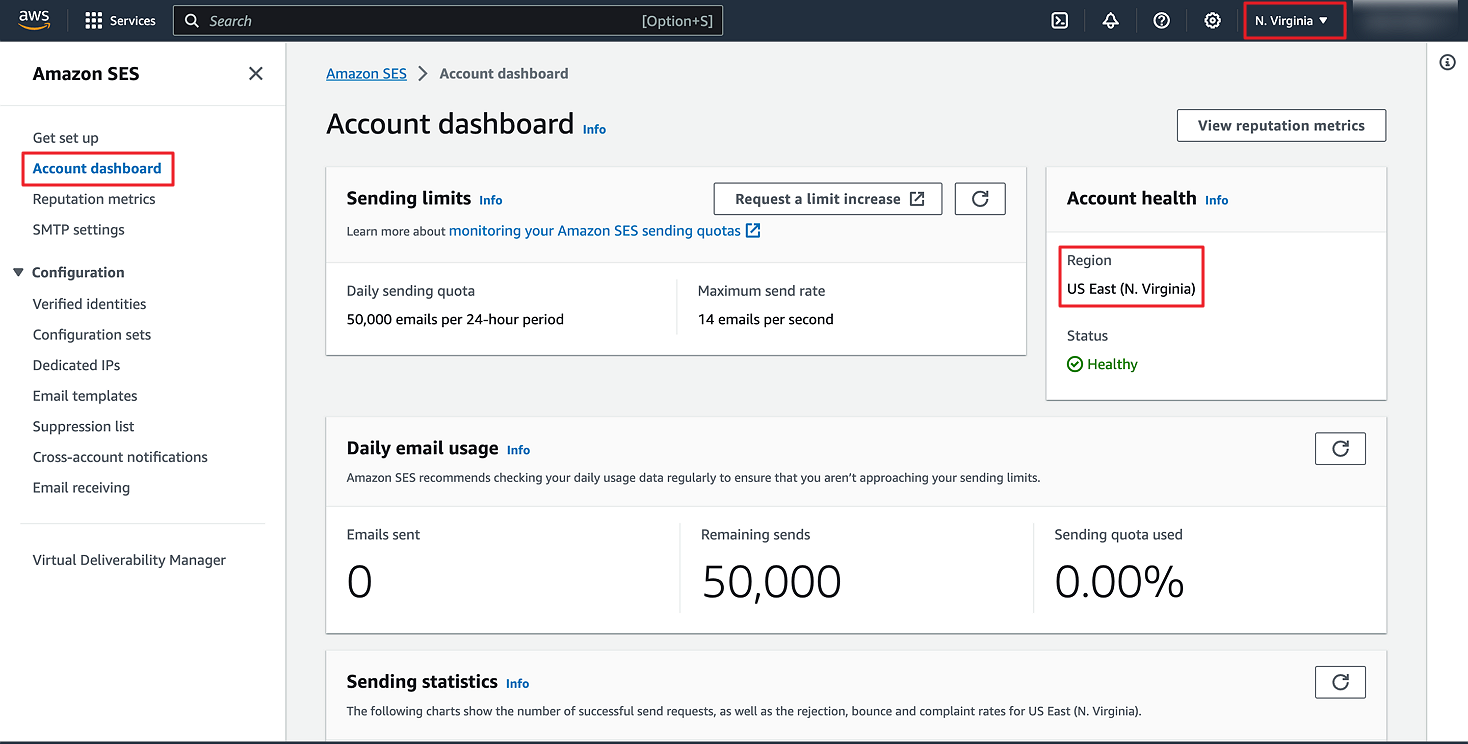Launch CloudShell from the top bar
This screenshot has height=744, width=1468.
click(x=1060, y=20)
